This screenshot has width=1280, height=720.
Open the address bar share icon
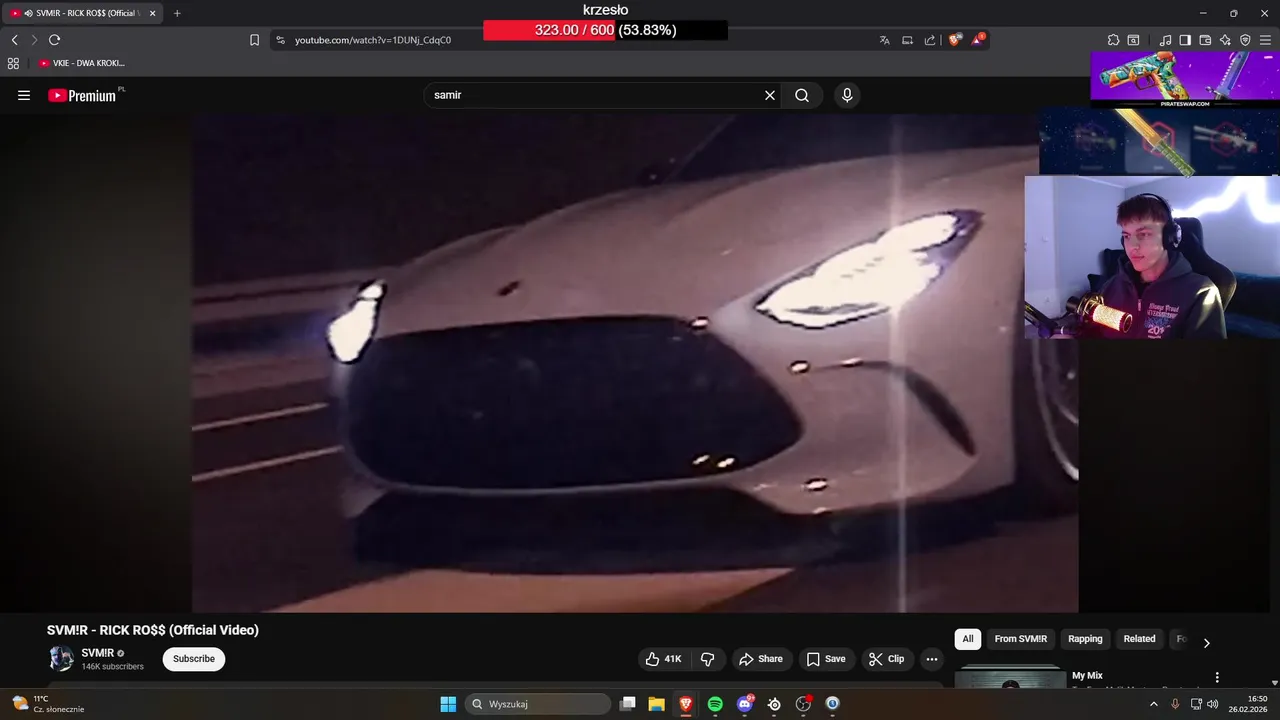[x=930, y=40]
